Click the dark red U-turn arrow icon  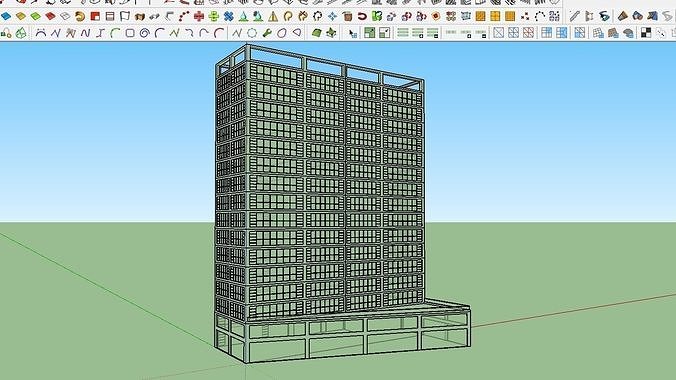(x=362, y=16)
